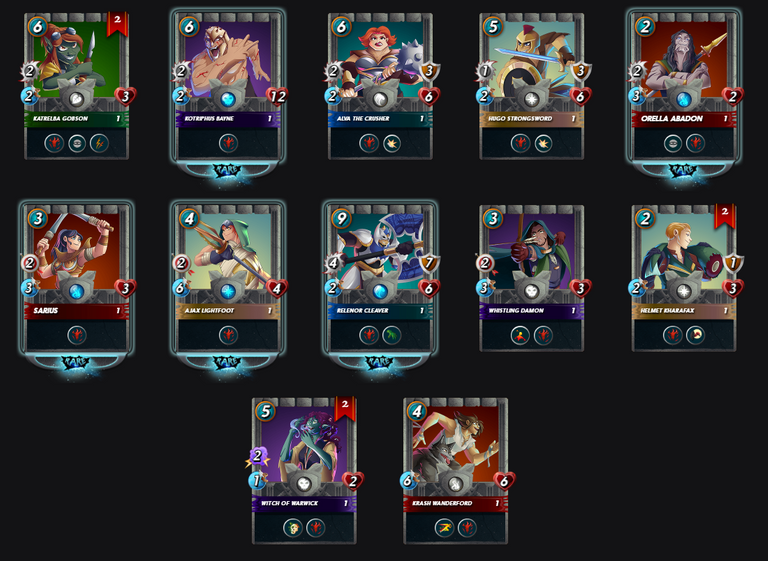The height and width of the screenshot is (561, 768).
Task: Click the single ability icon on Kotriphus Bayne
Action: point(228,144)
